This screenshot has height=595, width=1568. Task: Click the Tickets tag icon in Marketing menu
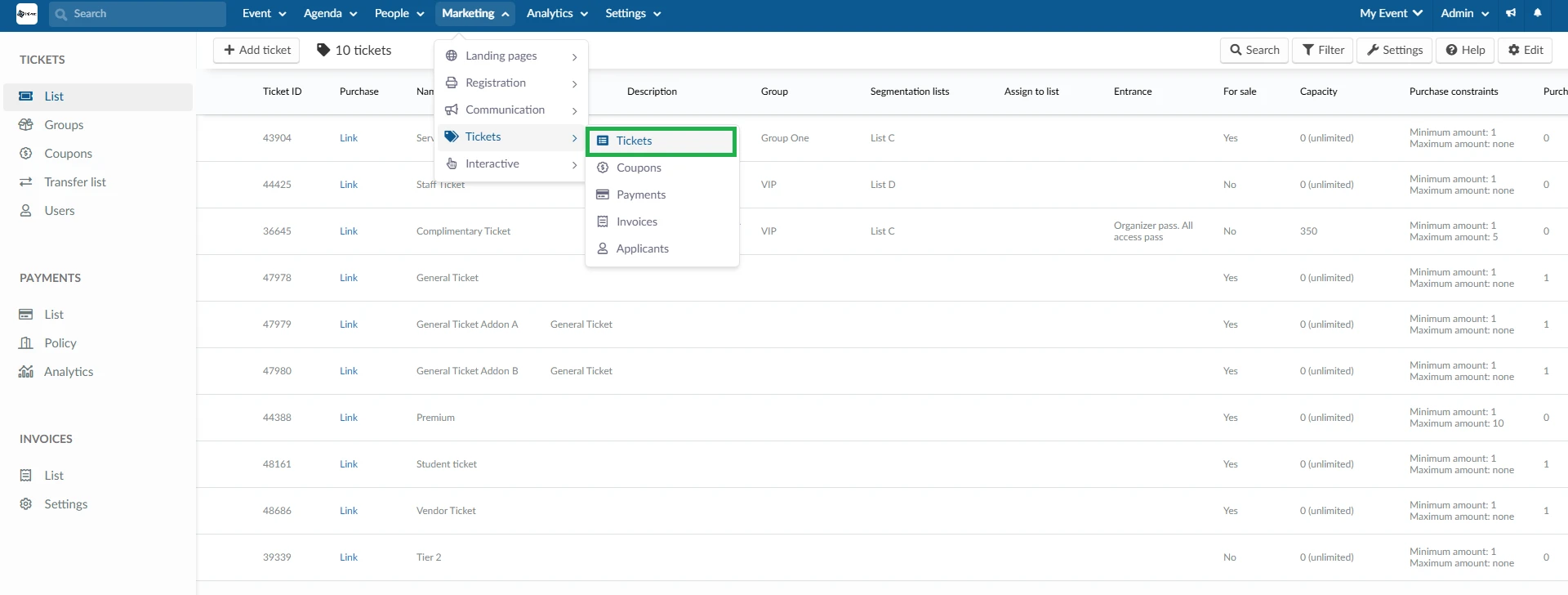coord(452,136)
